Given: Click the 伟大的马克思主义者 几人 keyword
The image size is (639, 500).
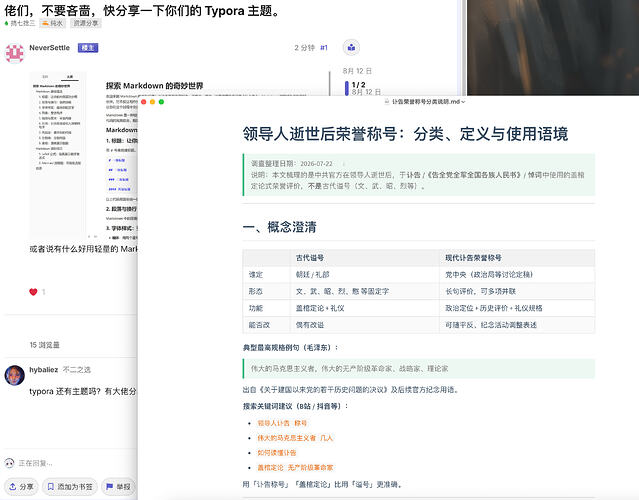Looking at the screenshot, I should (295, 438).
